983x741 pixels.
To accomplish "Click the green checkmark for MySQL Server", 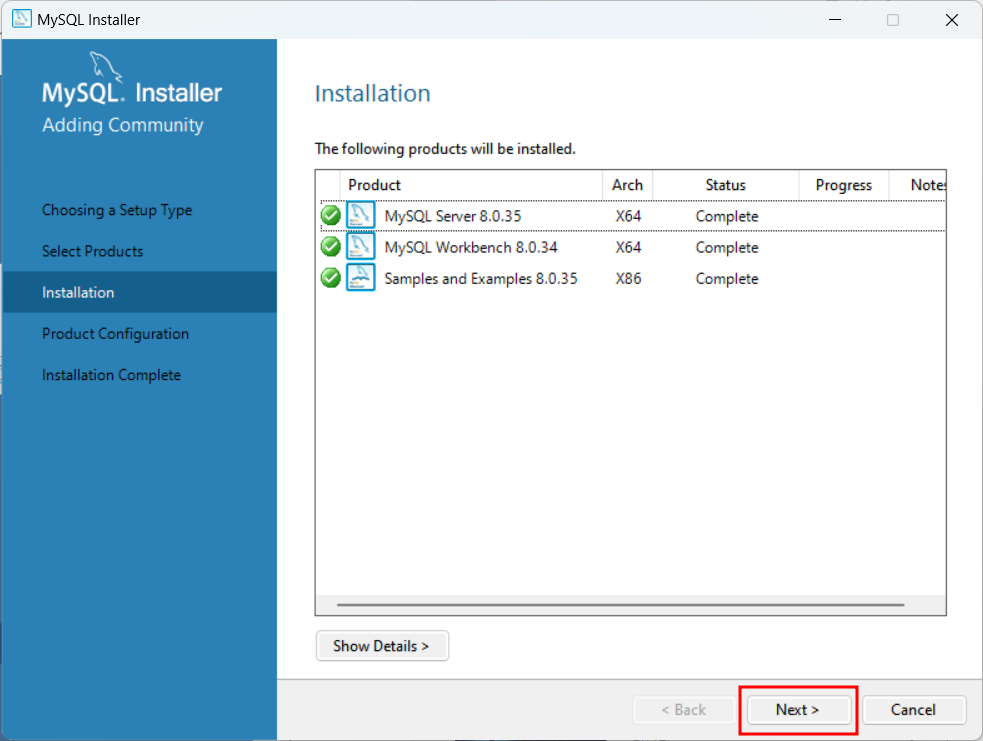I will pos(330,216).
